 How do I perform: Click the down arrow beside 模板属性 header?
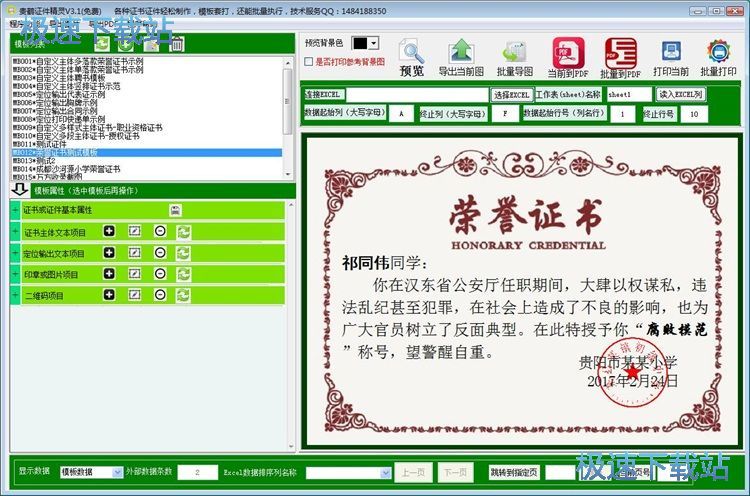pyautogui.click(x=20, y=190)
